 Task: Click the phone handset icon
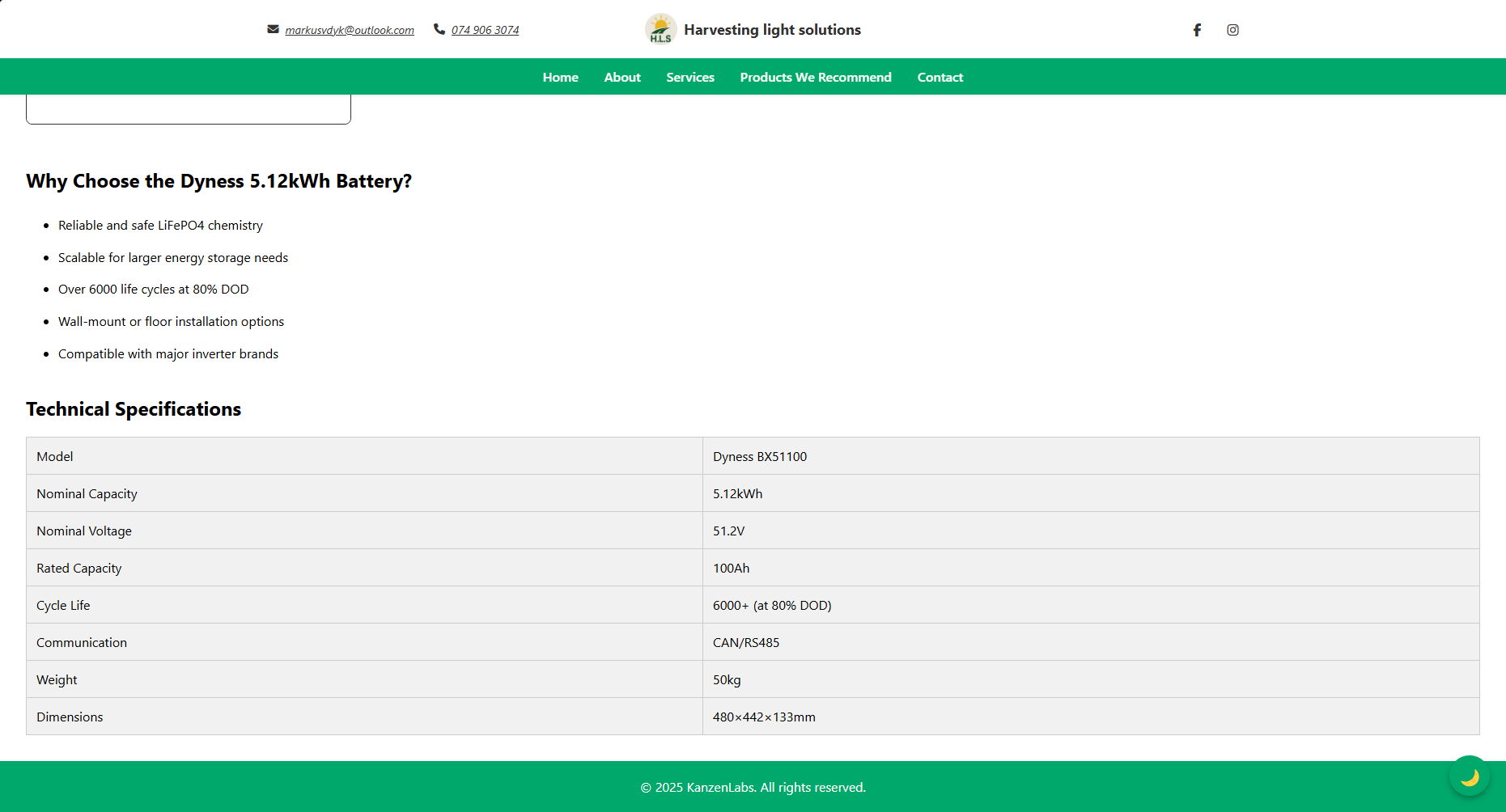coord(439,29)
